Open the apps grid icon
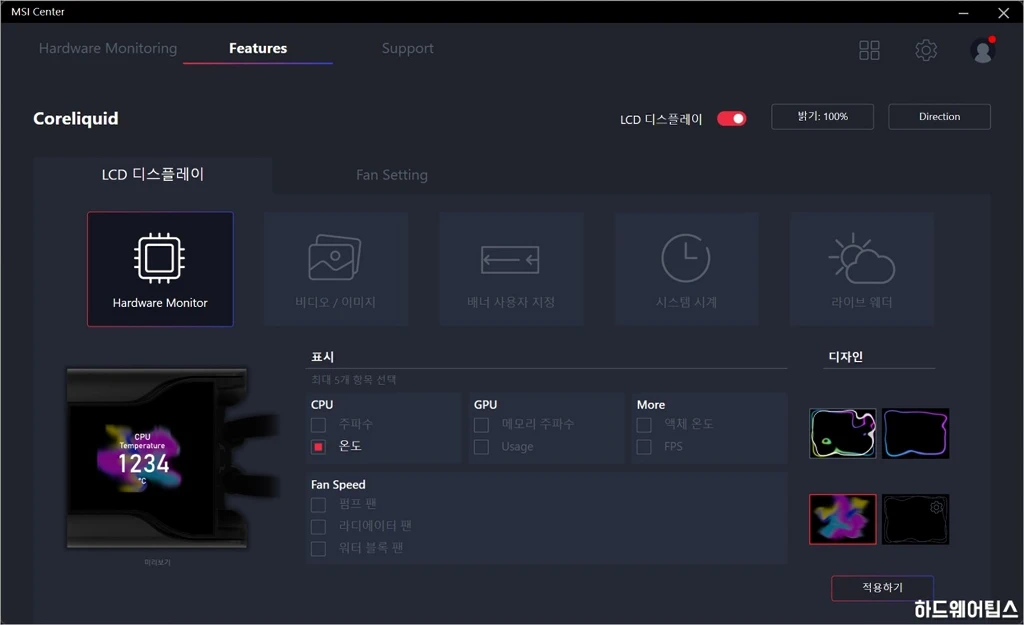Image resolution: width=1024 pixels, height=625 pixels. 869,50
